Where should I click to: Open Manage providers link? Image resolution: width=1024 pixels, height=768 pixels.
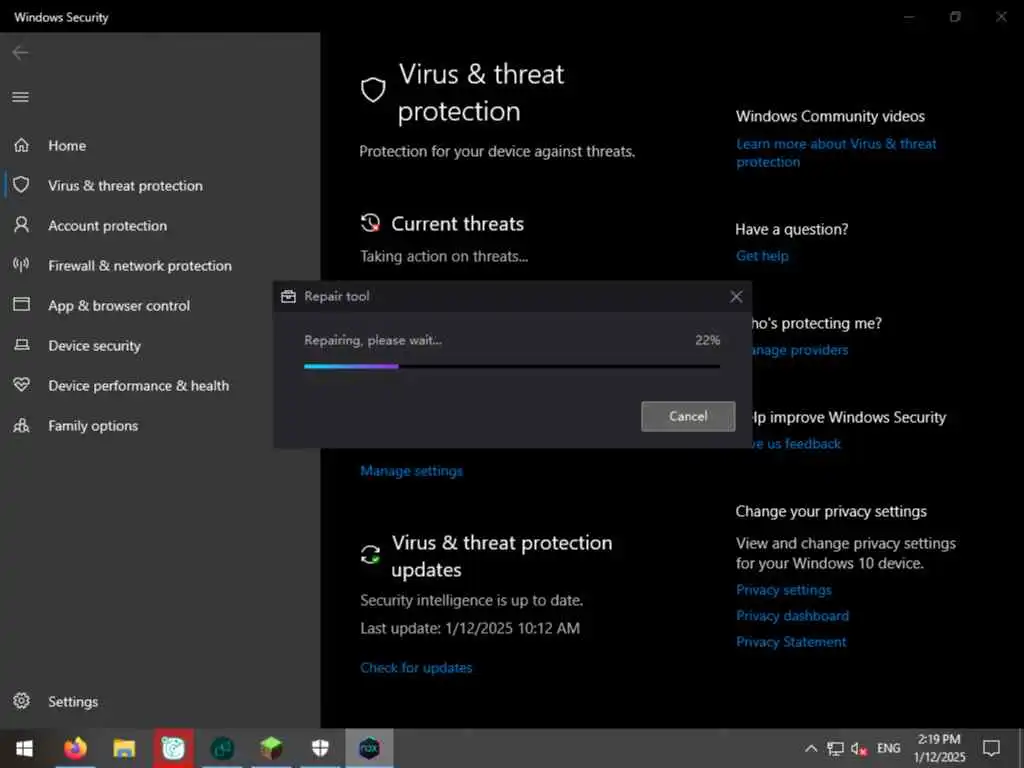pyautogui.click(x=799, y=350)
